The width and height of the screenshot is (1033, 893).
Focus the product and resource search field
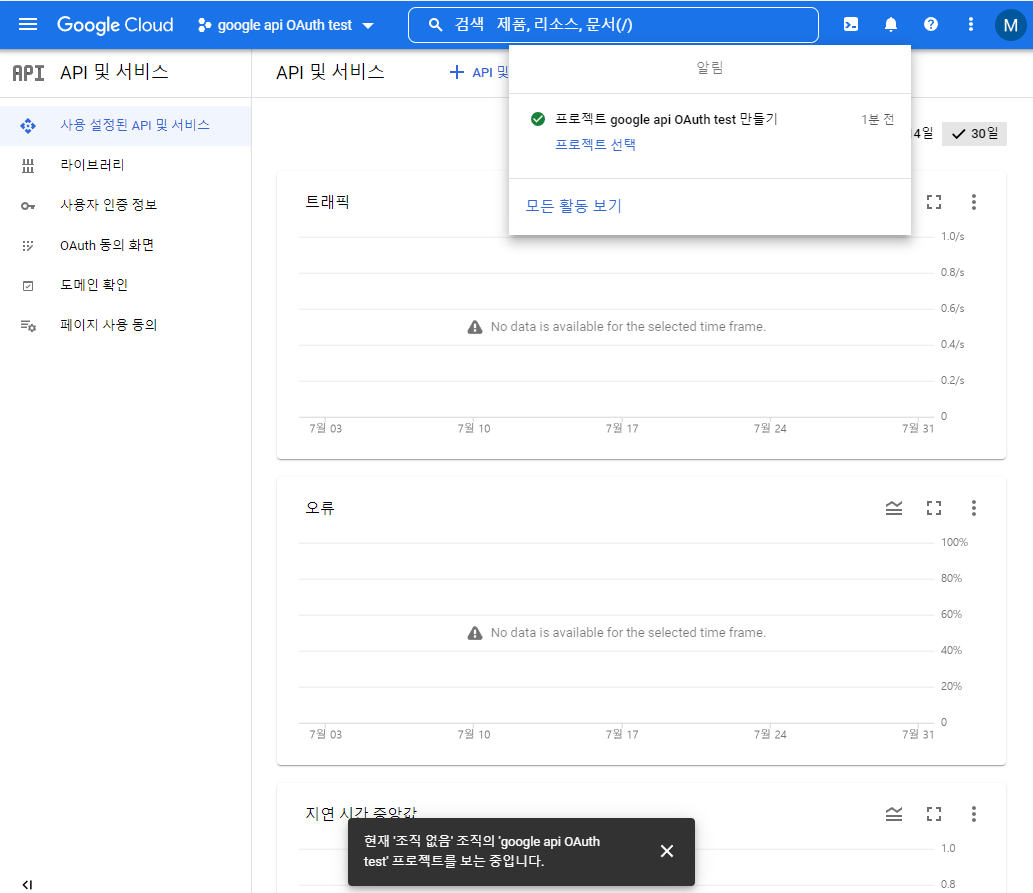click(x=613, y=25)
